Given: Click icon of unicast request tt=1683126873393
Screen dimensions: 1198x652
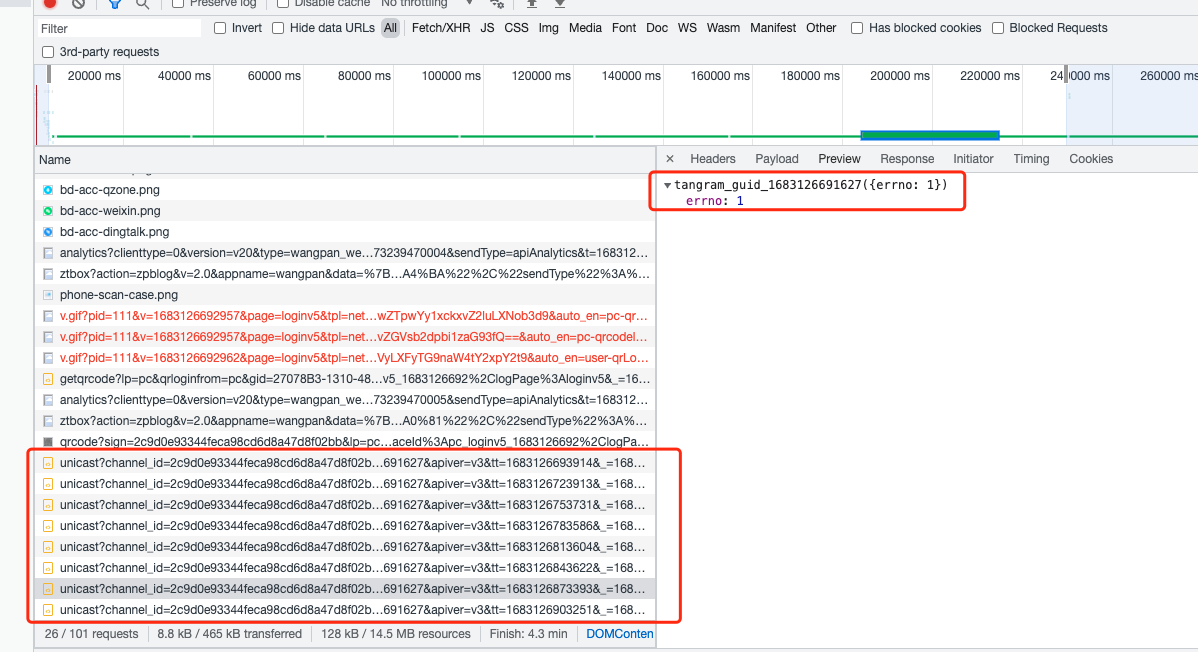Looking at the screenshot, I should point(48,589).
